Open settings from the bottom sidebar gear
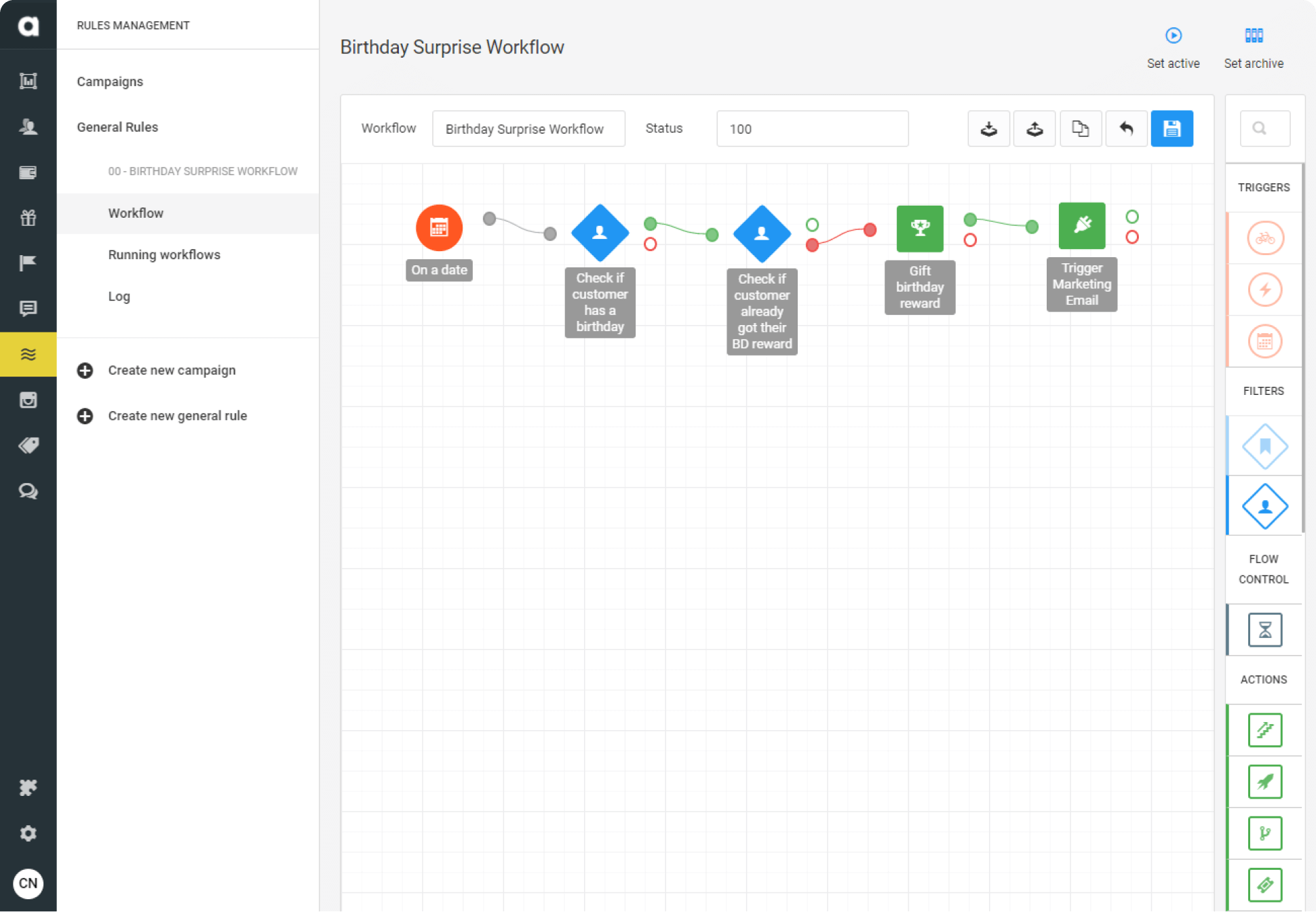Viewport: 1316px width, 912px height. [x=28, y=833]
